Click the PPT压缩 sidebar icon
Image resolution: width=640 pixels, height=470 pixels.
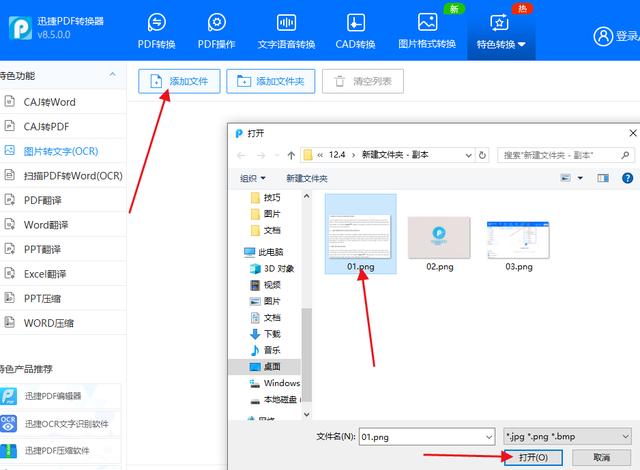click(x=9, y=298)
